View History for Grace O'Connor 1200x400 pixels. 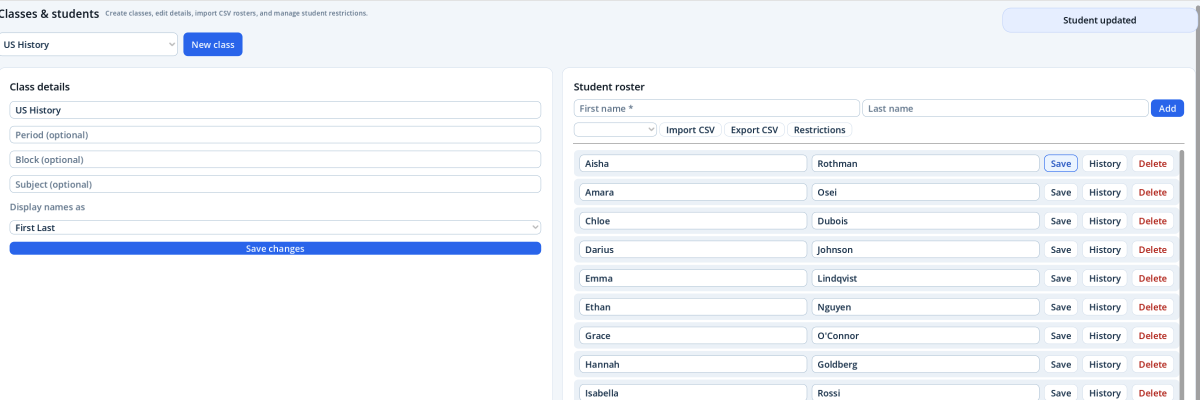pyautogui.click(x=1105, y=336)
